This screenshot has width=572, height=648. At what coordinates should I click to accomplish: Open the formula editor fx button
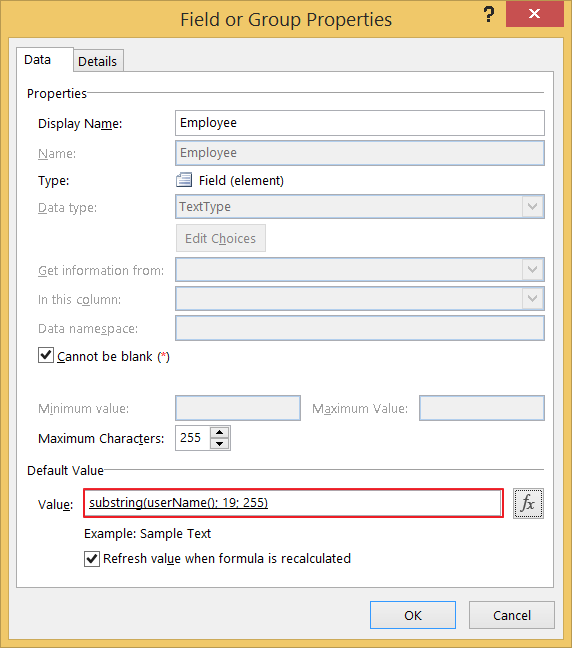[x=528, y=503]
